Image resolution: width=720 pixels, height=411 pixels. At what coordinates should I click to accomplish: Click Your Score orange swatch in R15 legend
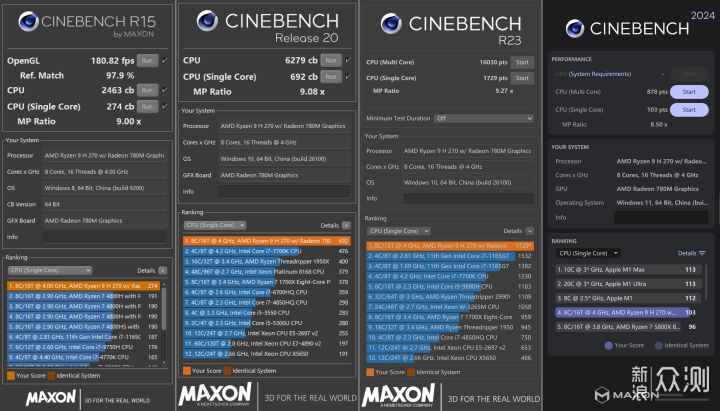[x=11, y=376]
